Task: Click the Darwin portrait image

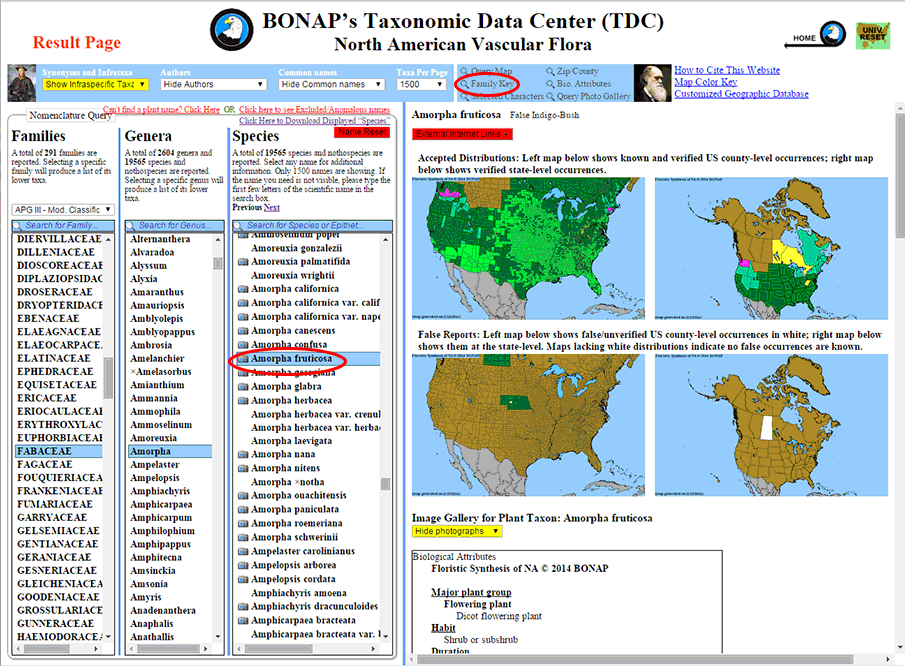Action: tap(652, 83)
